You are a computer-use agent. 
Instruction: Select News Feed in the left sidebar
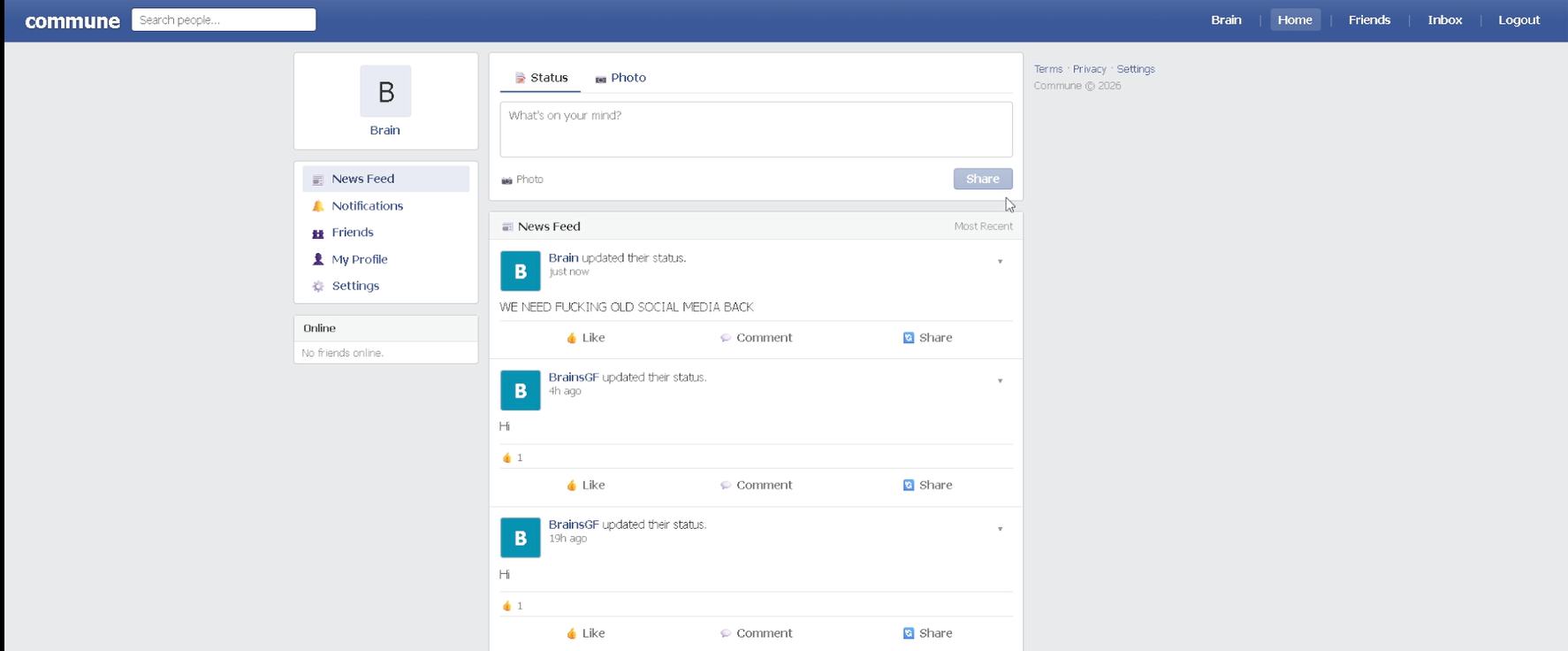[x=385, y=179]
